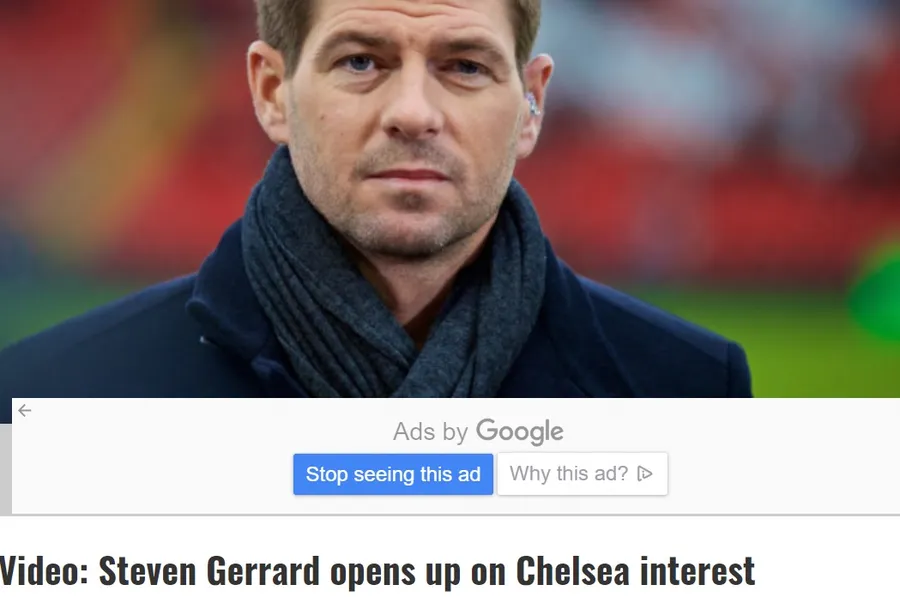
Task: Open the Steven Gerrard Chelsea interest headline
Action: coord(377,571)
